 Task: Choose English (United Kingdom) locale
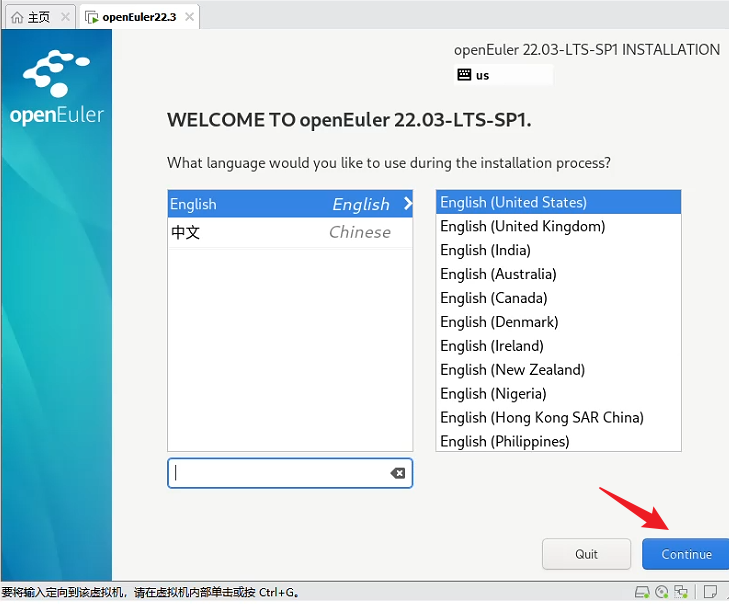click(558, 226)
